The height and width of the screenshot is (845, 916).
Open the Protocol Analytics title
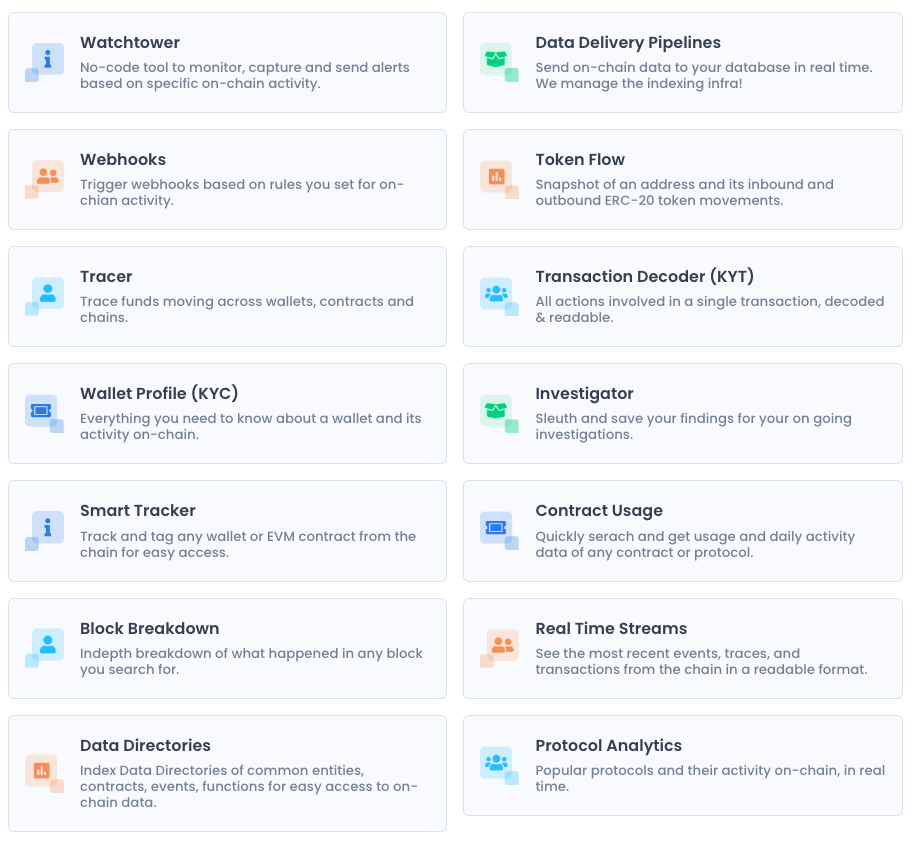(608, 746)
